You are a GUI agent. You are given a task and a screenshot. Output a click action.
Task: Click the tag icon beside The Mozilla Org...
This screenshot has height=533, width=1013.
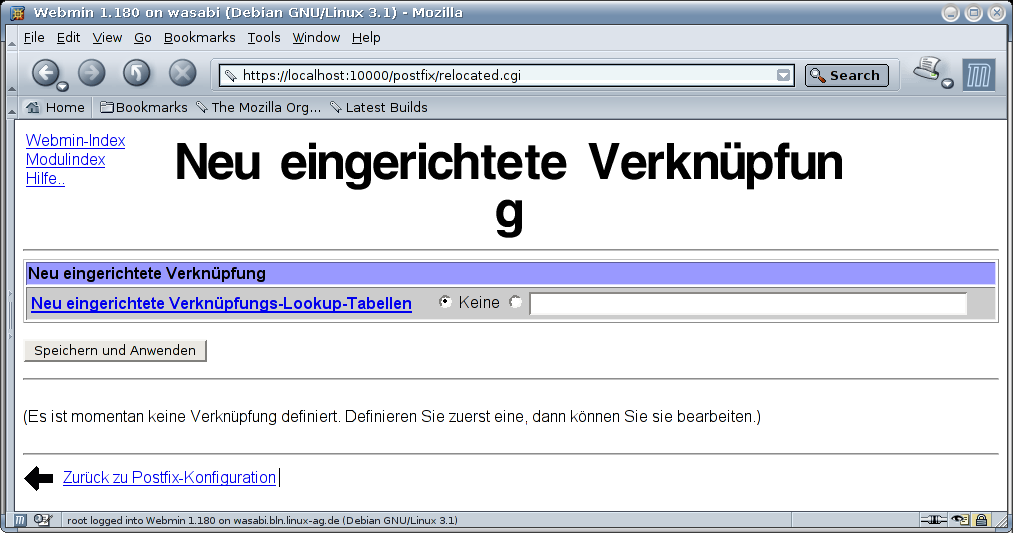(202, 107)
